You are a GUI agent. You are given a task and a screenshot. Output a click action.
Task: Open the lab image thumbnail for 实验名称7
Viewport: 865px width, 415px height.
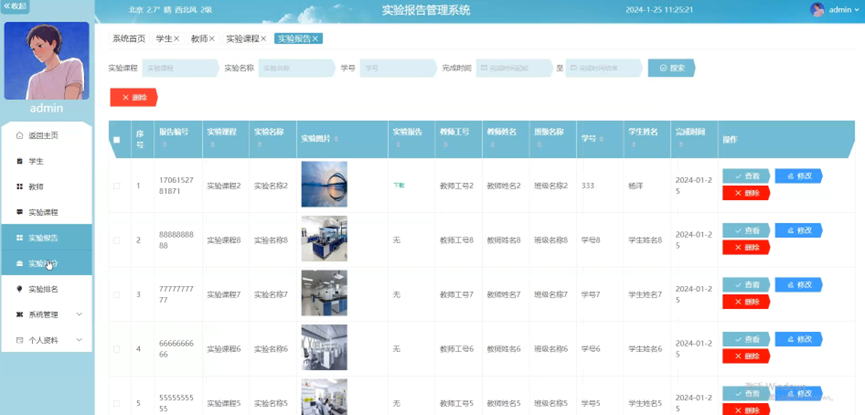(324, 293)
